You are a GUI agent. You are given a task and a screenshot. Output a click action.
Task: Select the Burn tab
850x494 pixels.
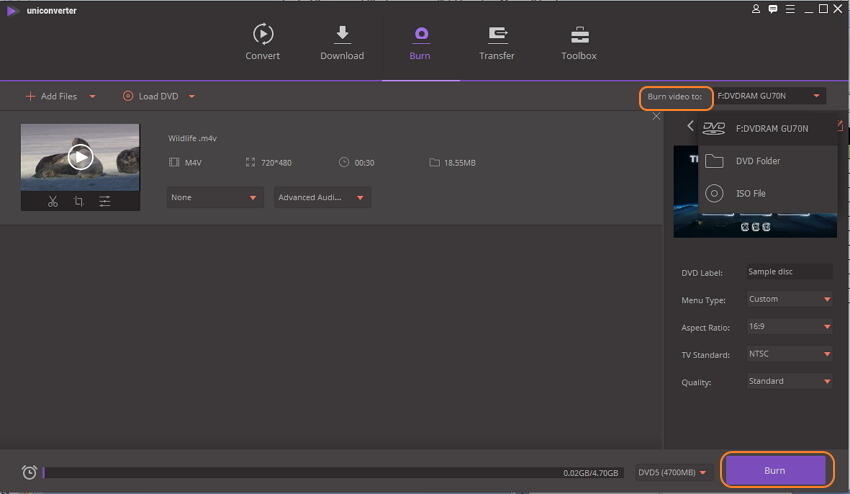click(420, 42)
